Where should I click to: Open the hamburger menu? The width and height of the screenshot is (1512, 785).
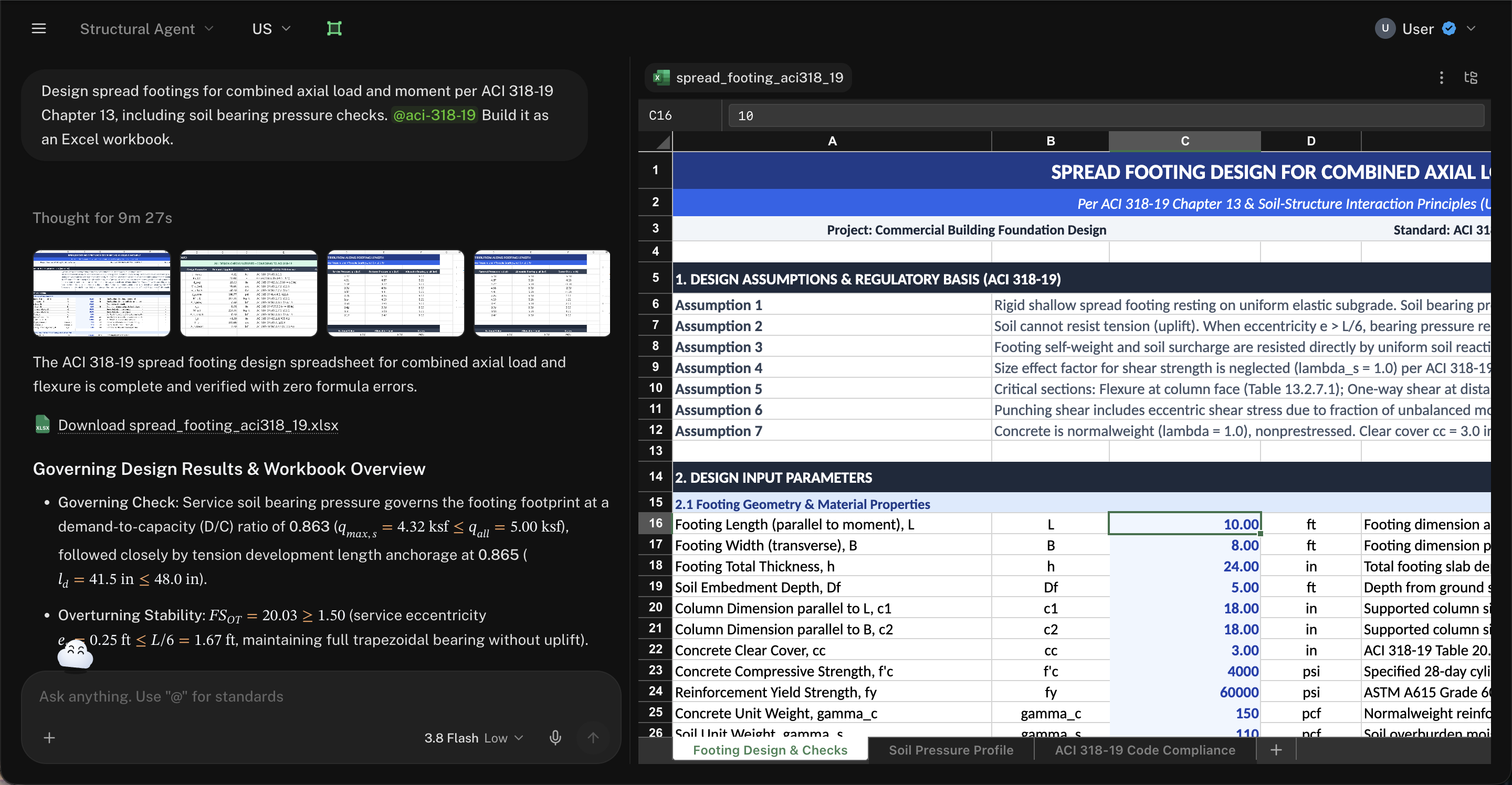click(x=39, y=29)
